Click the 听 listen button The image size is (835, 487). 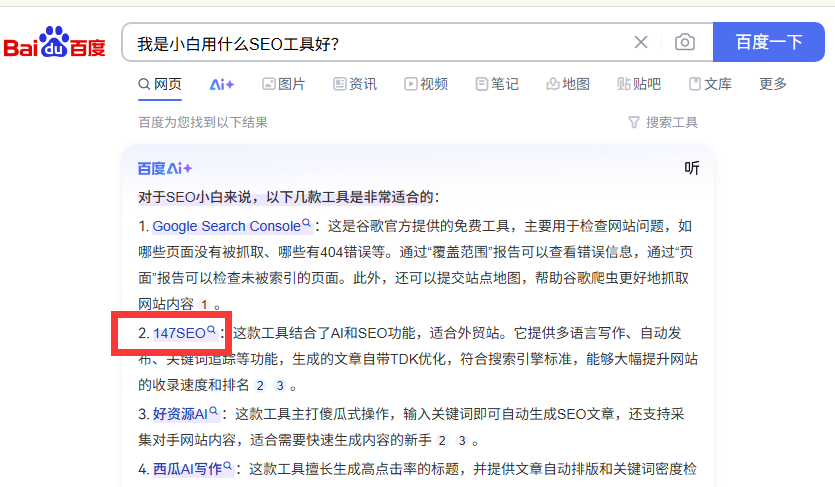(692, 168)
